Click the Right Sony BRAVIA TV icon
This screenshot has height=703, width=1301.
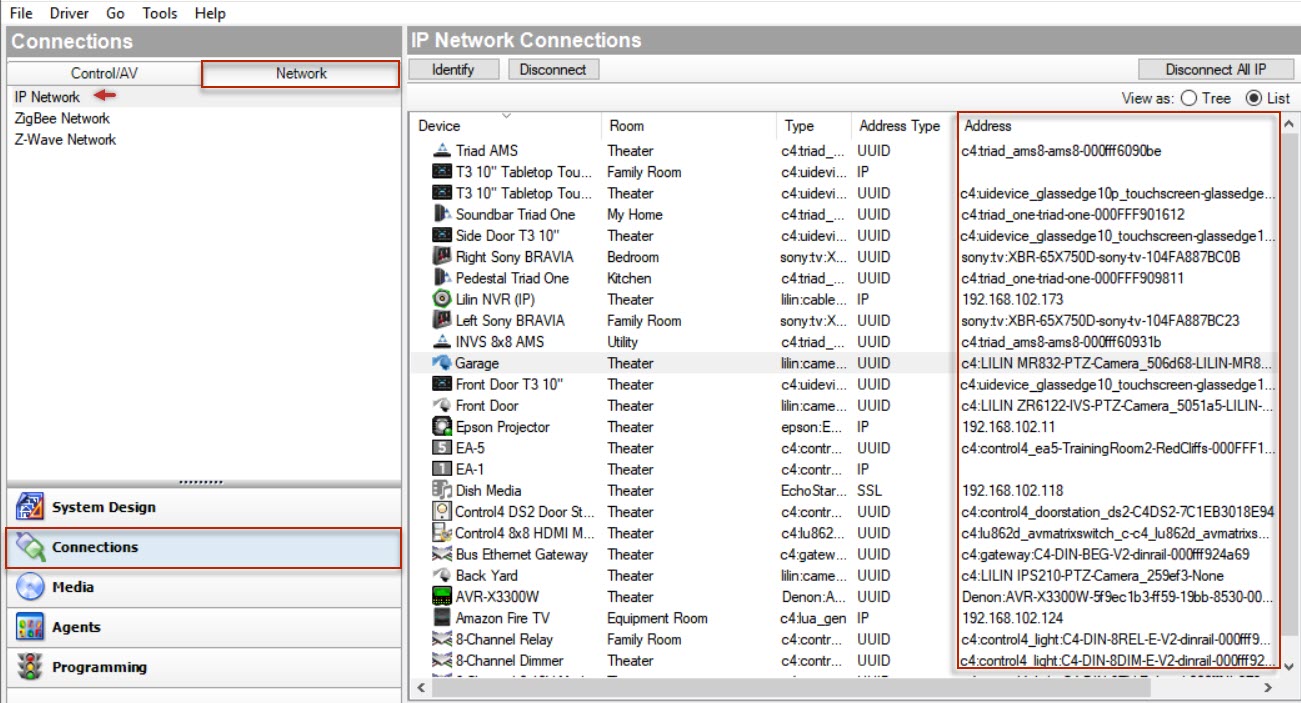(442, 257)
